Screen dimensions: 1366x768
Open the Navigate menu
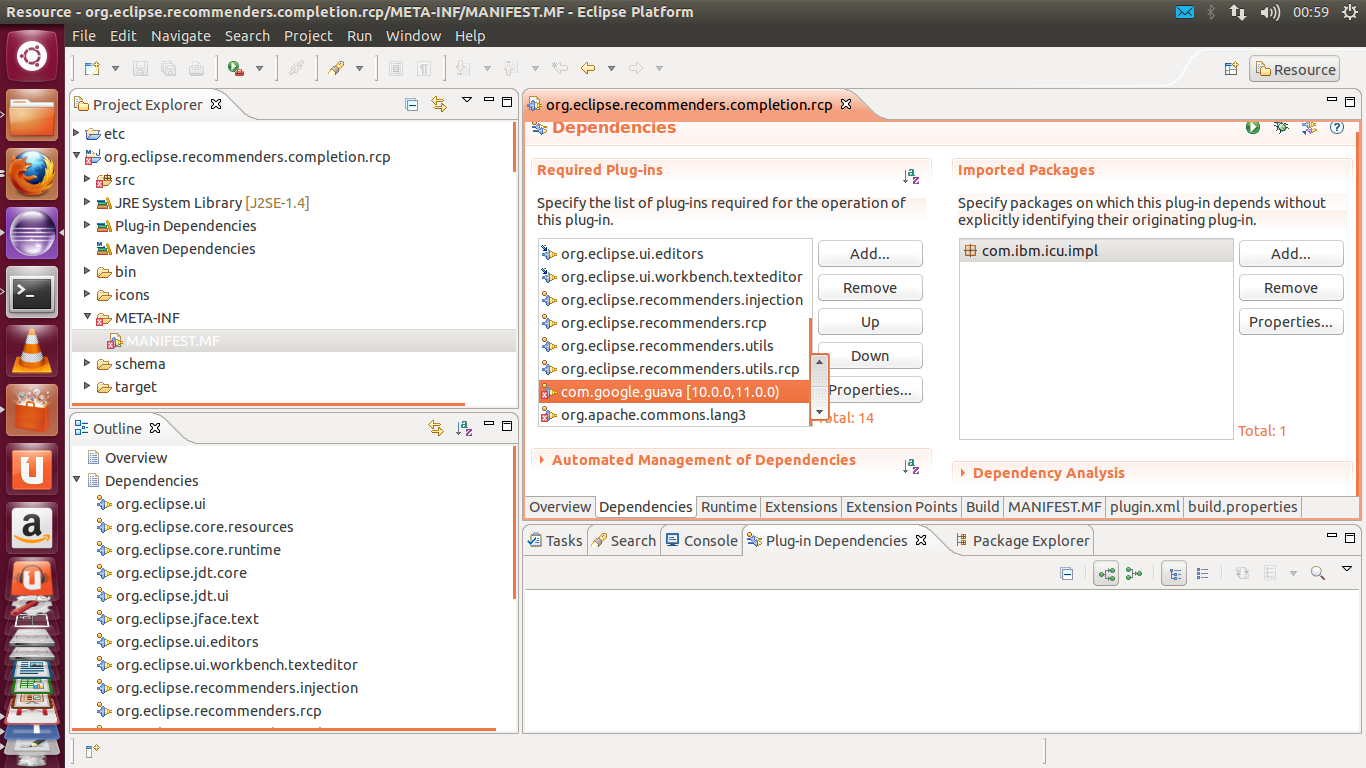coord(181,35)
